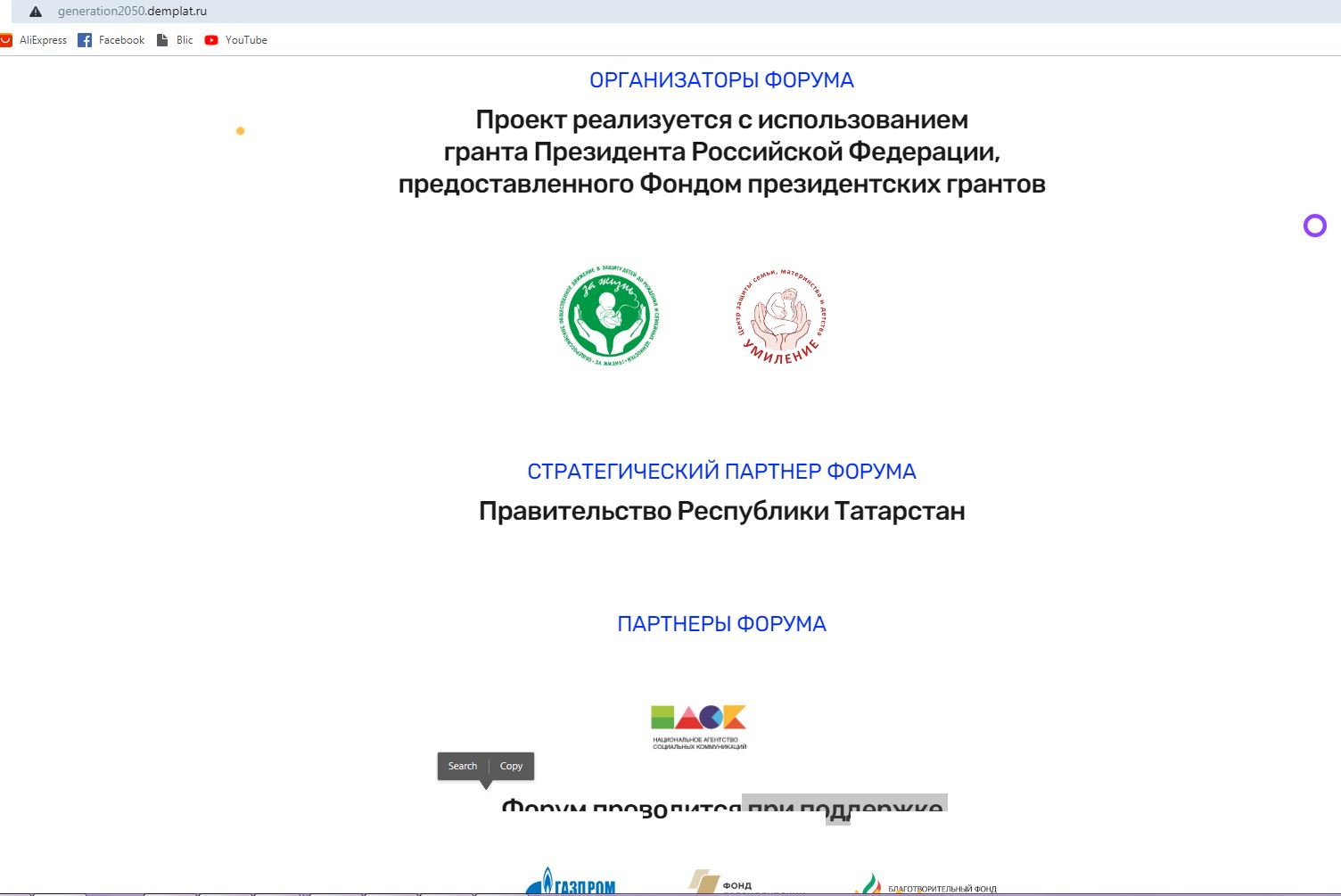Choose Search in the selection popup
The width and height of the screenshot is (1341, 896).
coord(462,766)
